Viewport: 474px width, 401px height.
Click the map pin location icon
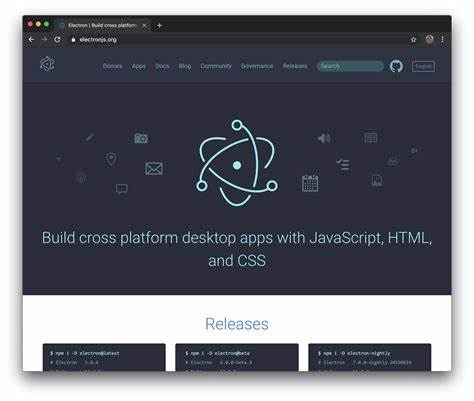pos(111,159)
